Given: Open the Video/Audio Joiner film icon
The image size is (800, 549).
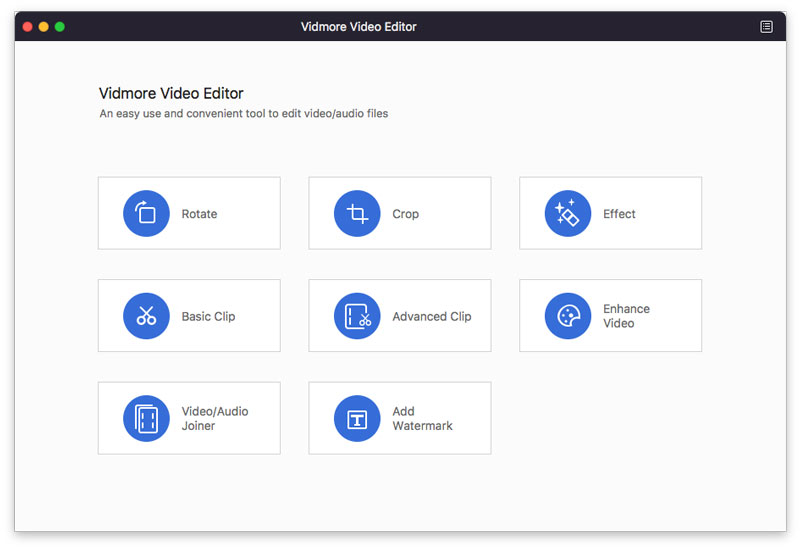Looking at the screenshot, I should pos(146,418).
